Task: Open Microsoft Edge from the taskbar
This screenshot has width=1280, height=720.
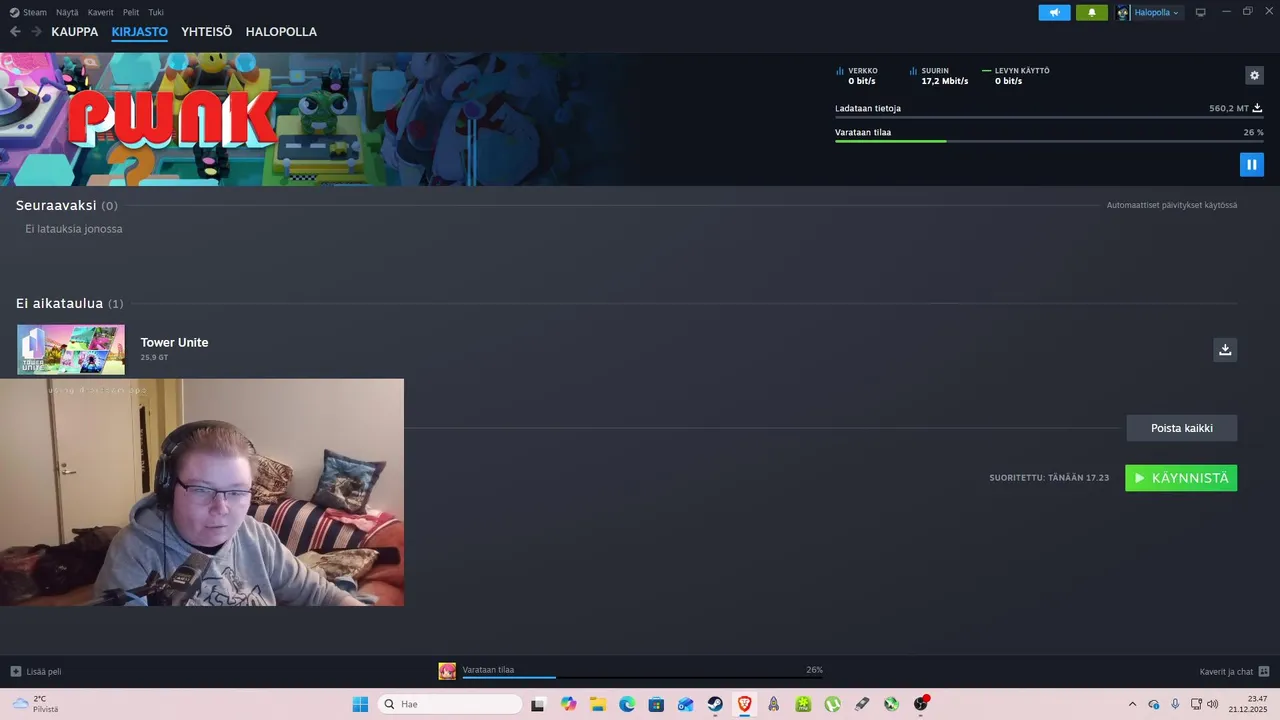Action: point(627,704)
